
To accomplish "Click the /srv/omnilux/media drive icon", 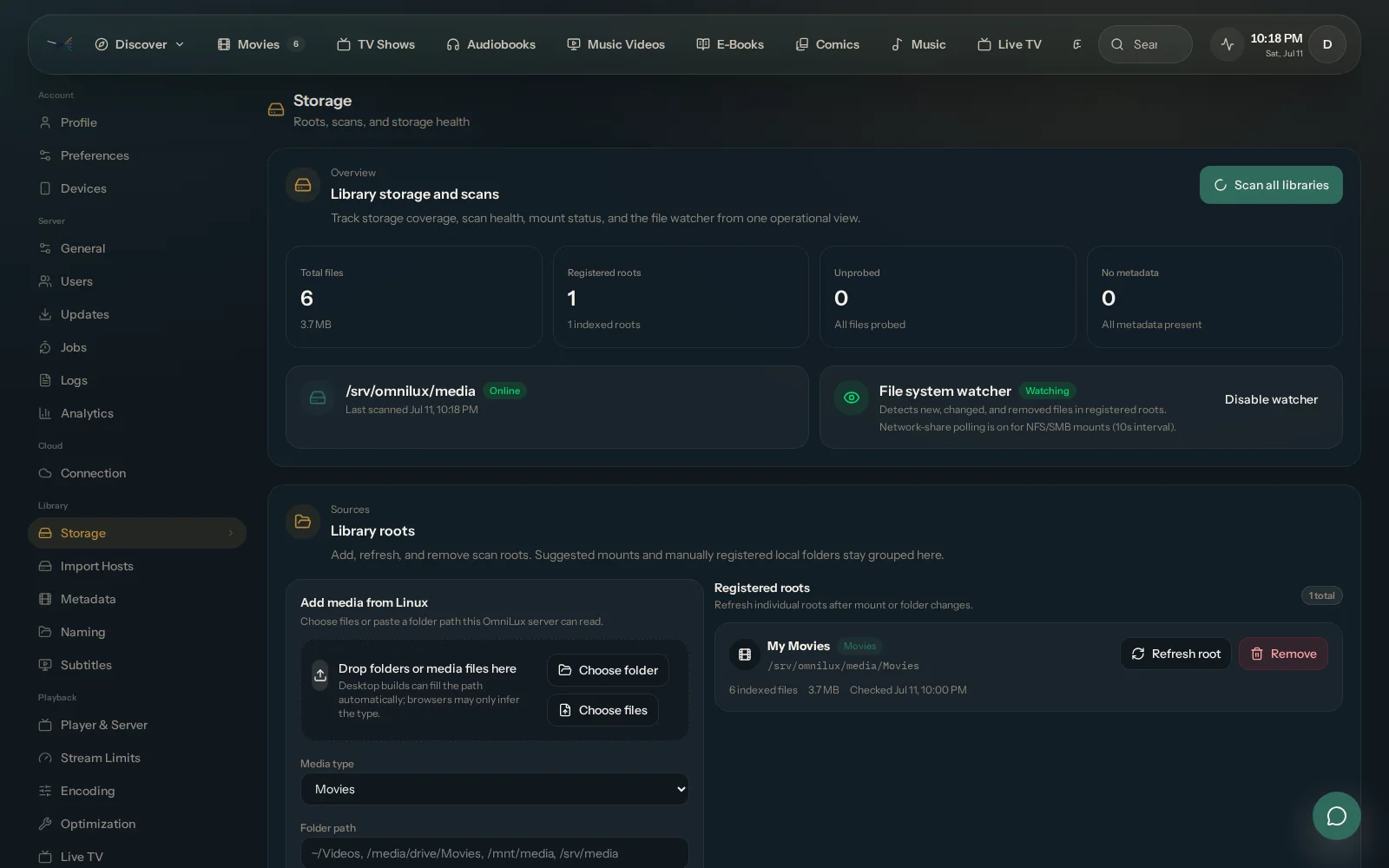I will click(318, 398).
